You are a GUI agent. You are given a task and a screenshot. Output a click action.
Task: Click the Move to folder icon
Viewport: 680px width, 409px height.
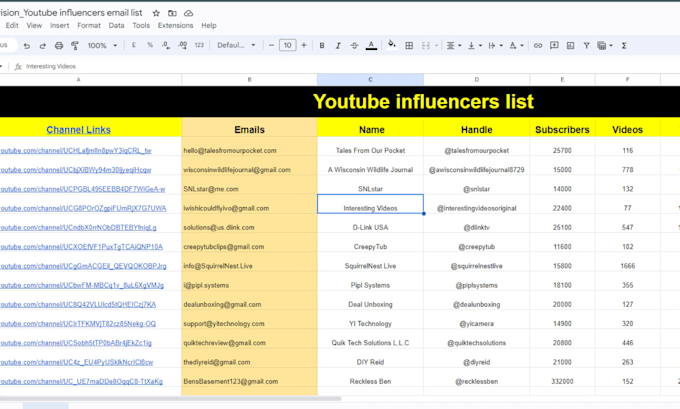point(172,13)
